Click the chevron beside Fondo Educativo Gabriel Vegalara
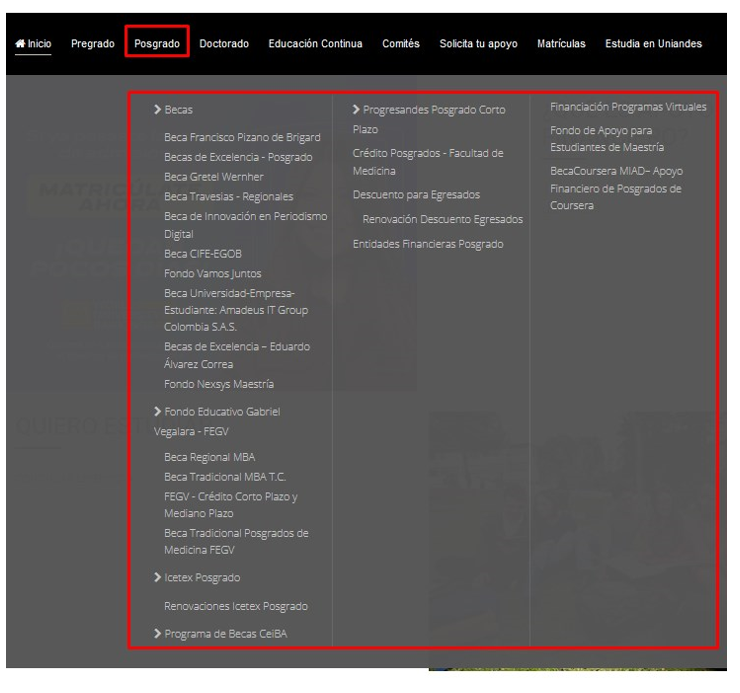The width and height of the screenshot is (740, 693). pyautogui.click(x=158, y=412)
